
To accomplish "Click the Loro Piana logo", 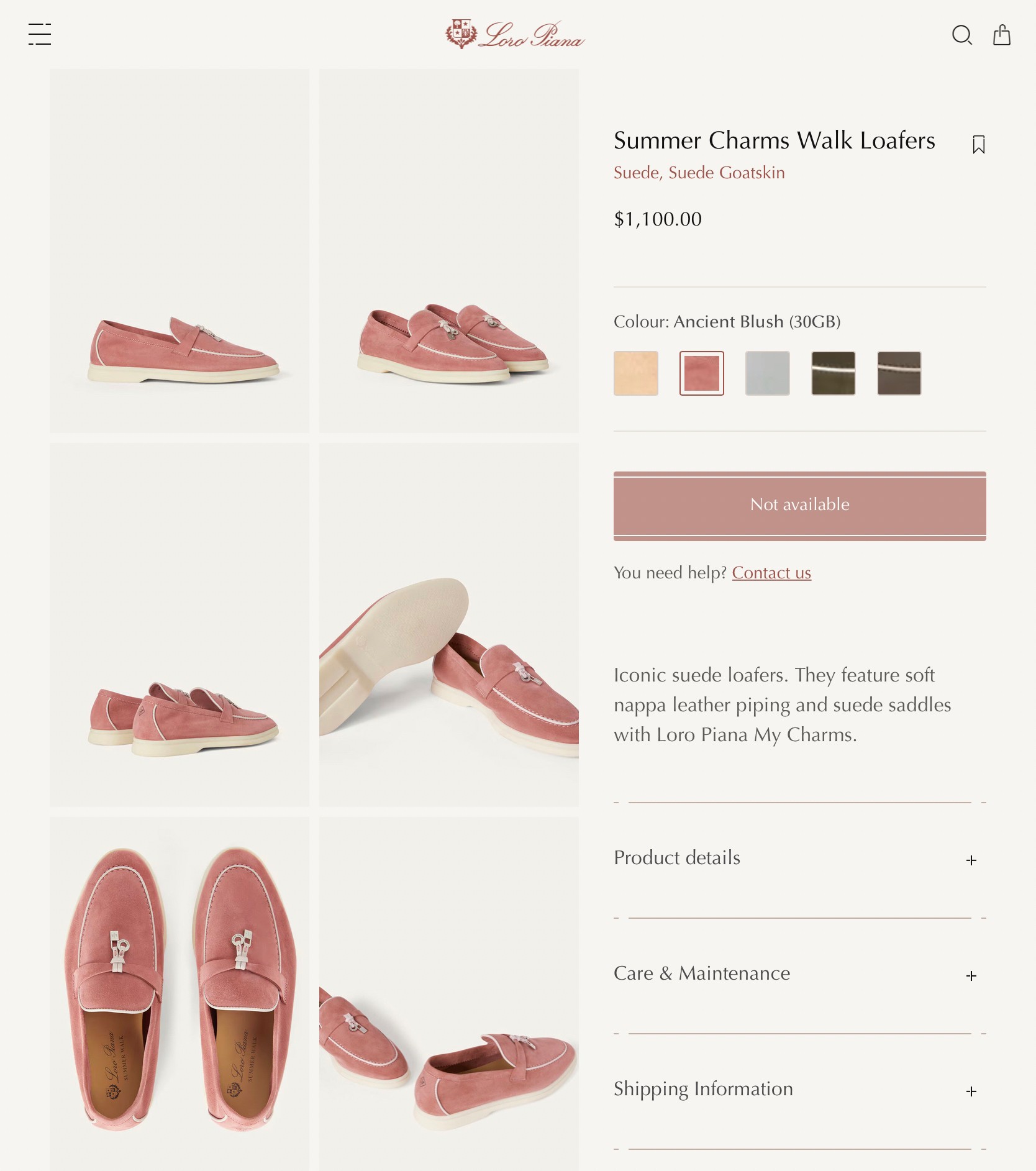I will [x=514, y=35].
